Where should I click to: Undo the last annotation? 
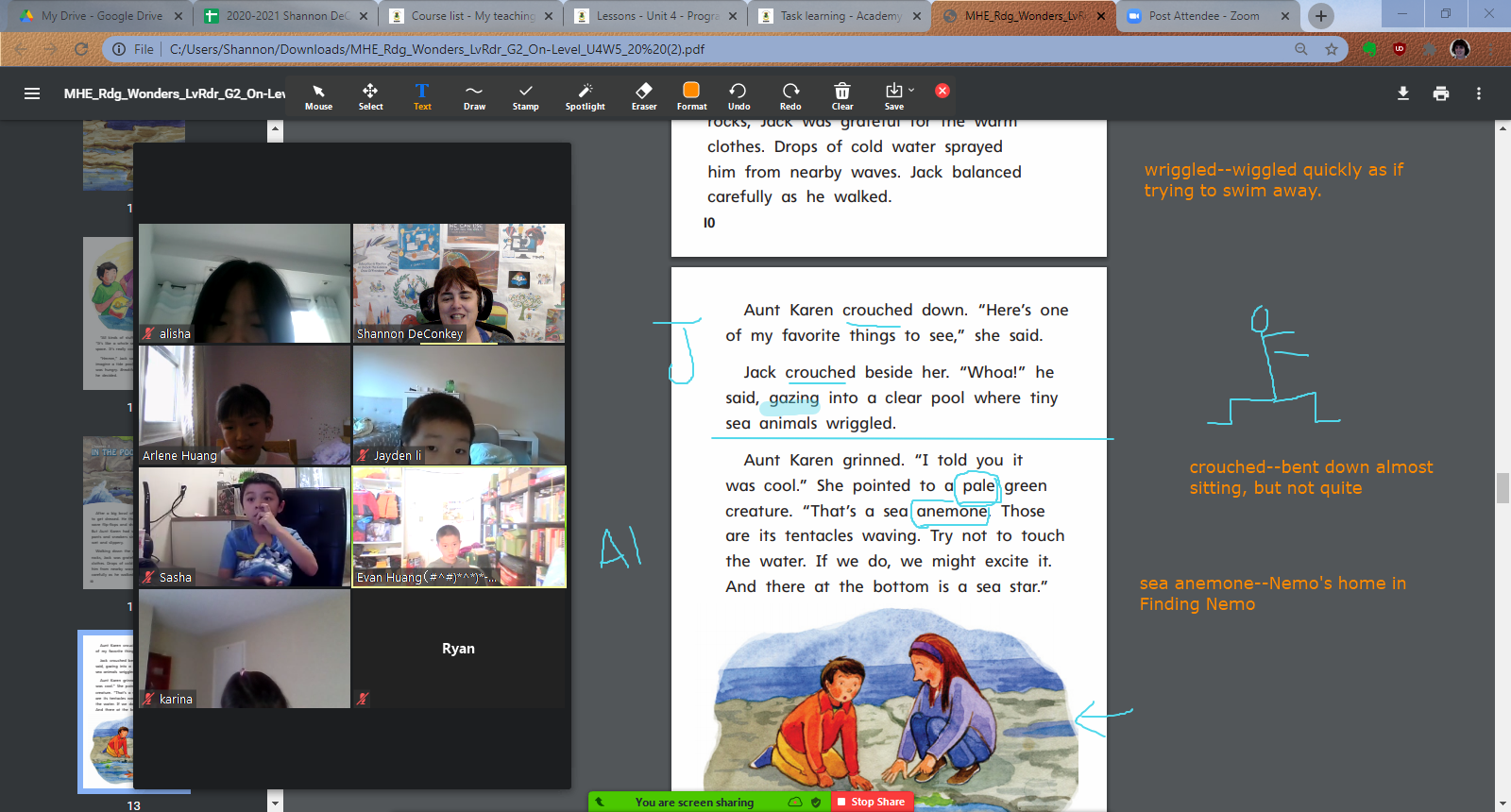(x=739, y=95)
